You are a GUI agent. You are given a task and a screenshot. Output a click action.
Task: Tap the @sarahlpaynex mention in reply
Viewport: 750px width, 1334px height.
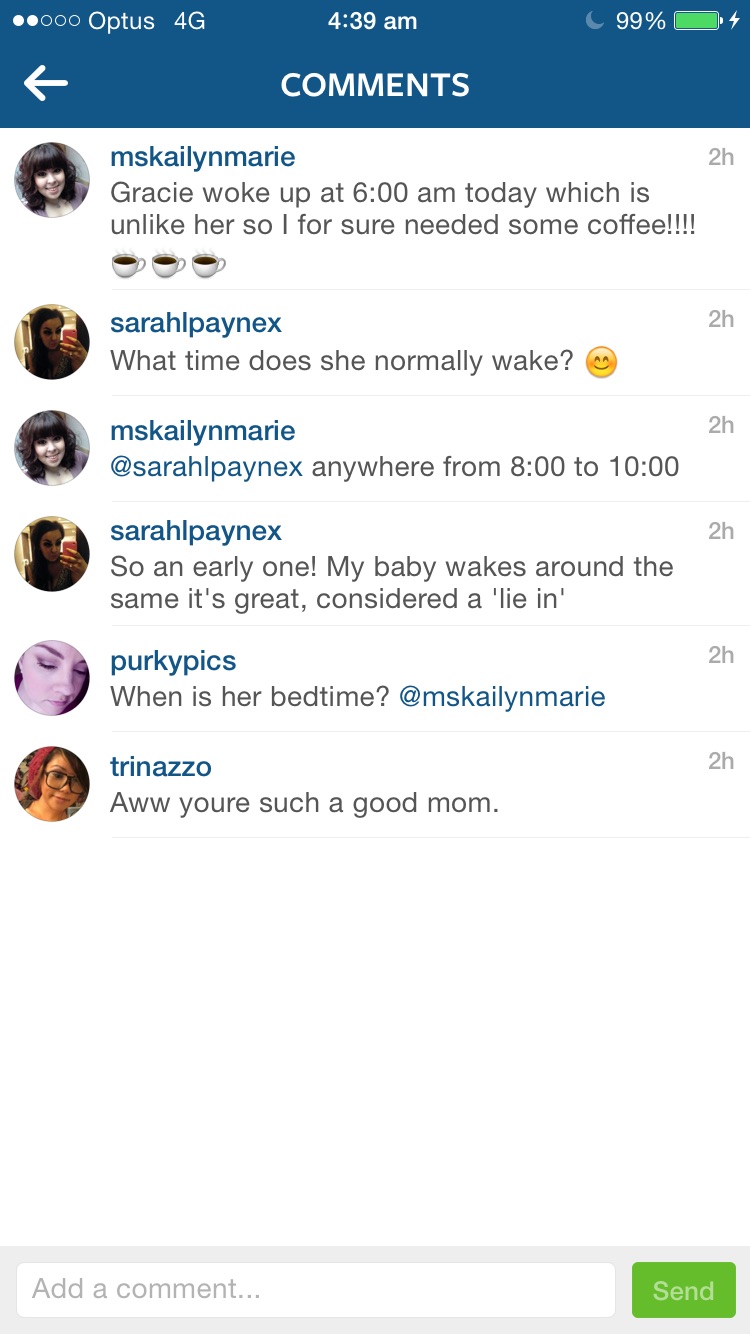[206, 467]
